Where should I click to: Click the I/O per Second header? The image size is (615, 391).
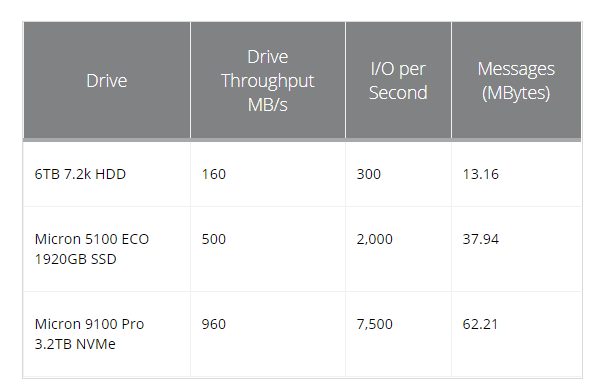coord(398,80)
